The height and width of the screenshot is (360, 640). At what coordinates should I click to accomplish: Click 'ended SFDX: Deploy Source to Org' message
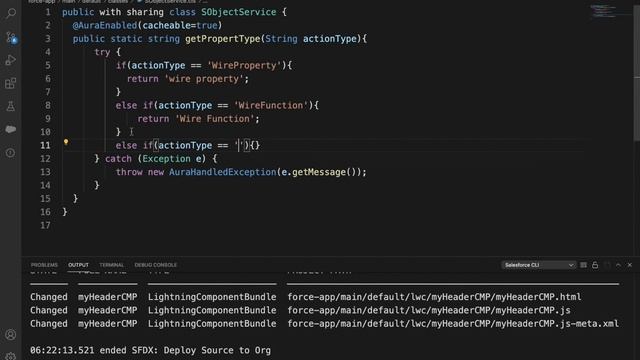click(x=185, y=350)
